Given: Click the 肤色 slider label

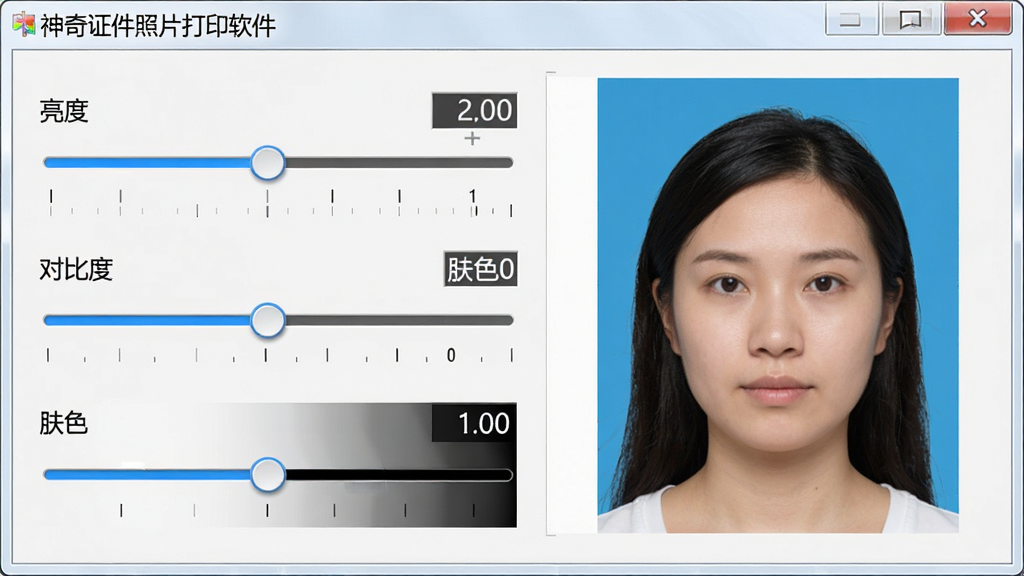Looking at the screenshot, I should (x=64, y=423).
